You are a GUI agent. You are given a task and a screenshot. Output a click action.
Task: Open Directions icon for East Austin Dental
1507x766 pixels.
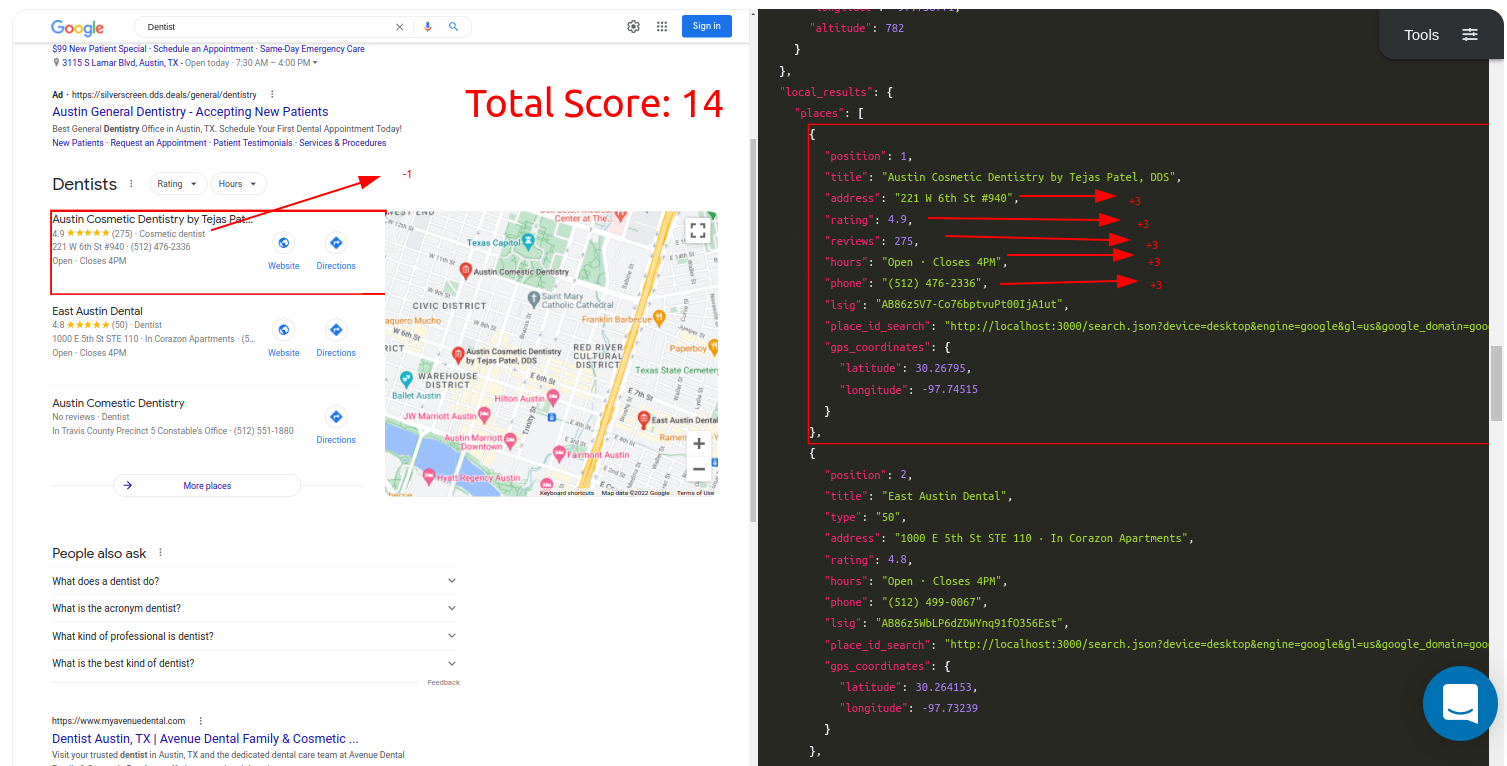tap(336, 330)
